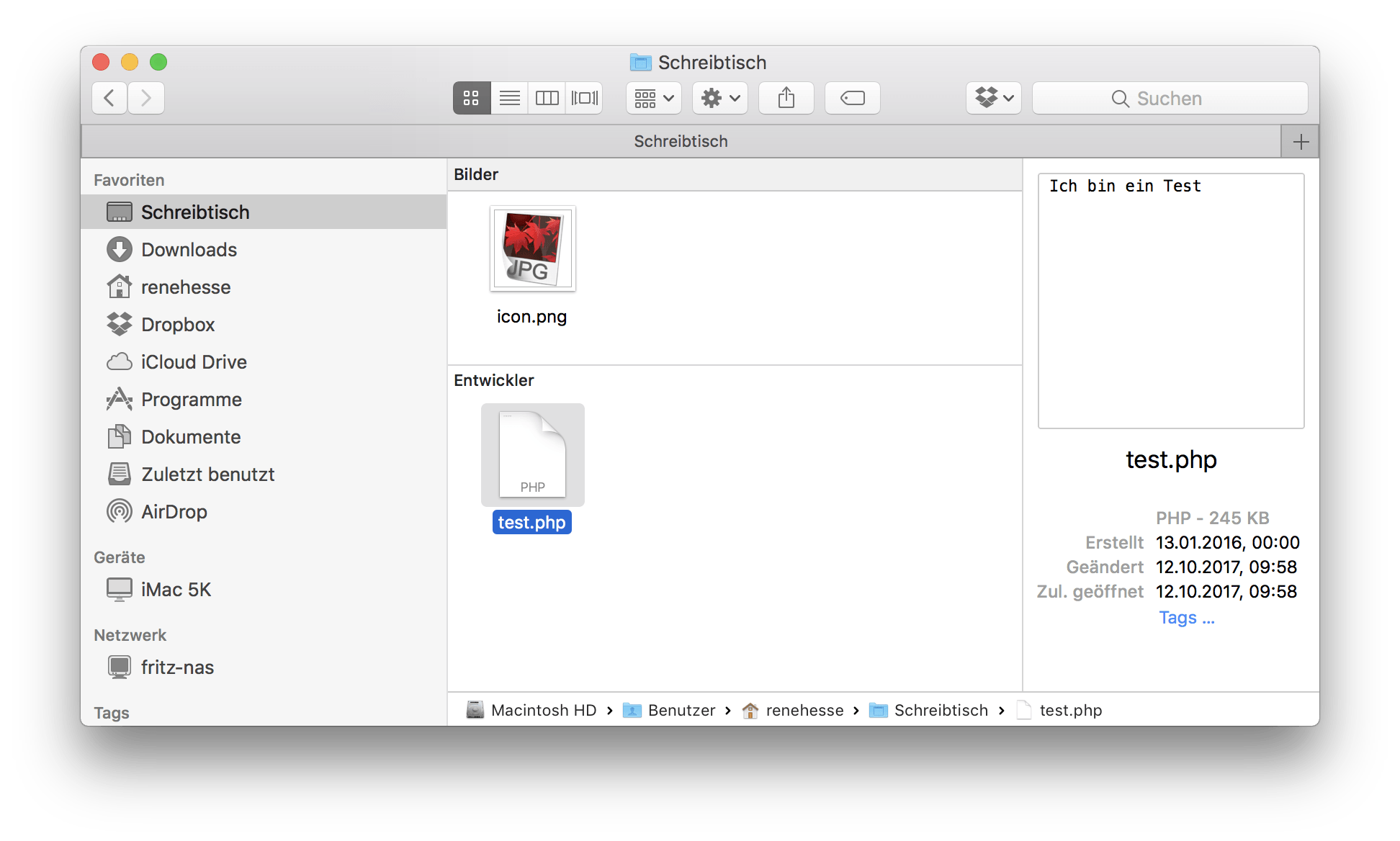This screenshot has height=841, width=1400.
Task: Click the Share toolbar button
Action: pos(786,98)
